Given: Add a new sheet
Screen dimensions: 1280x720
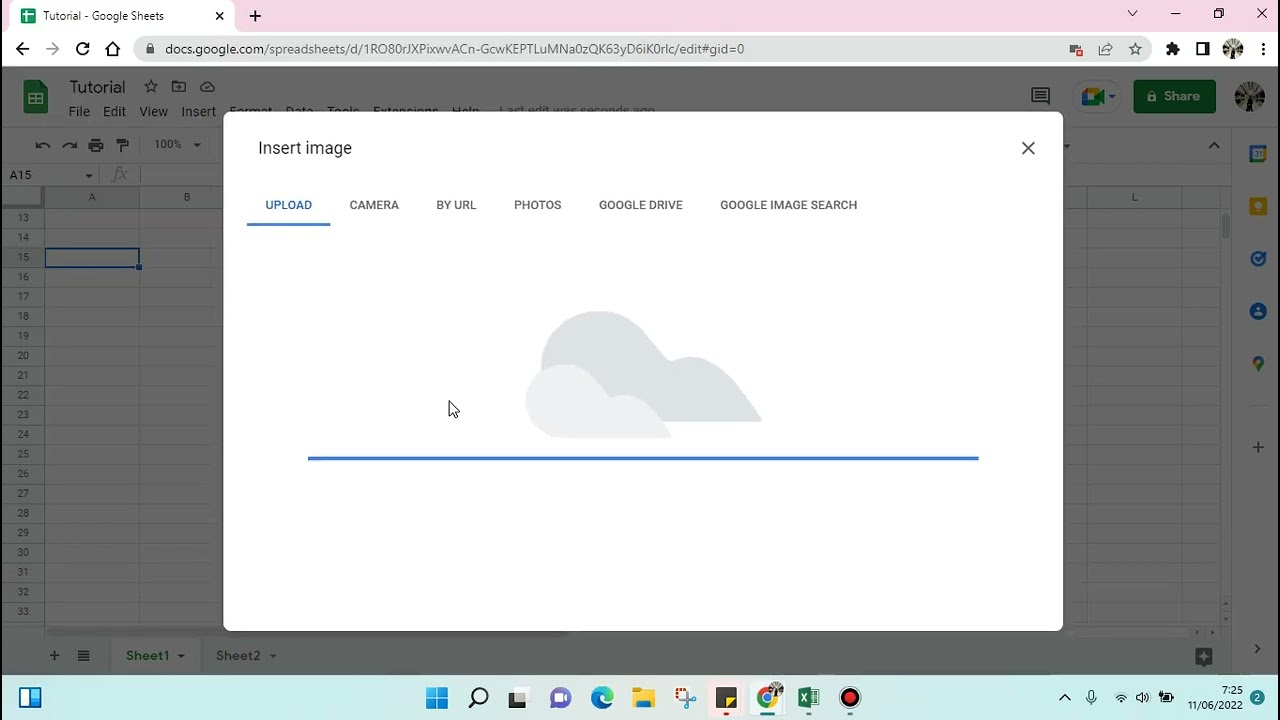Looking at the screenshot, I should click(x=54, y=656).
